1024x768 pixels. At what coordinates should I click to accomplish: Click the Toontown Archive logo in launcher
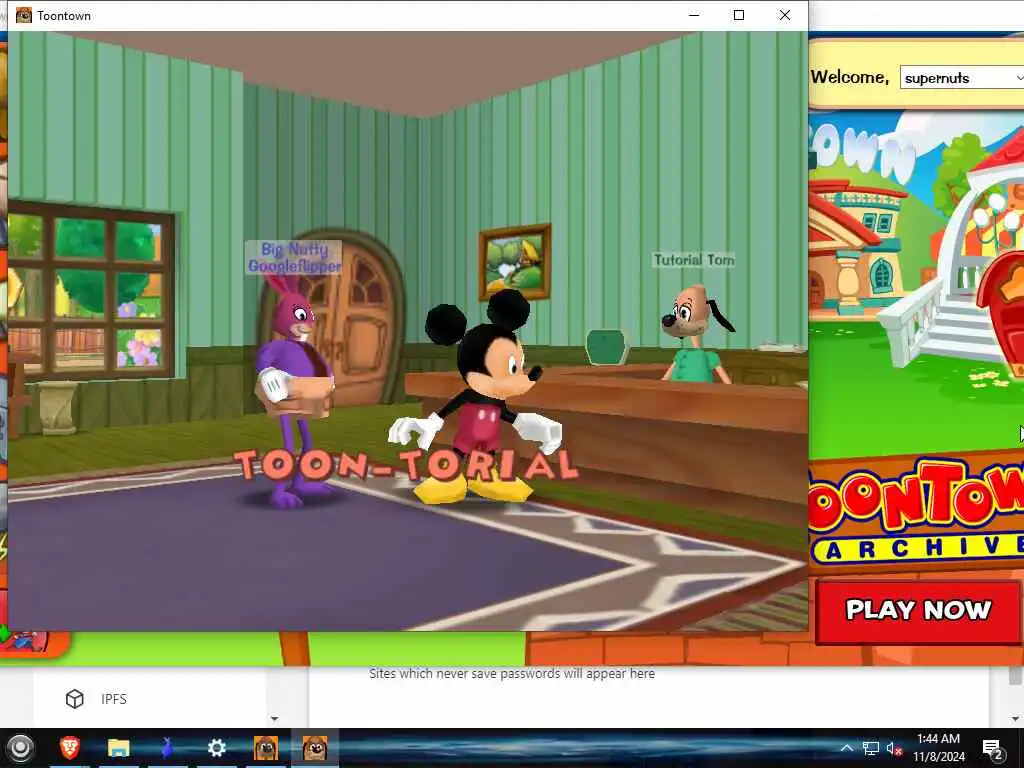click(916, 511)
